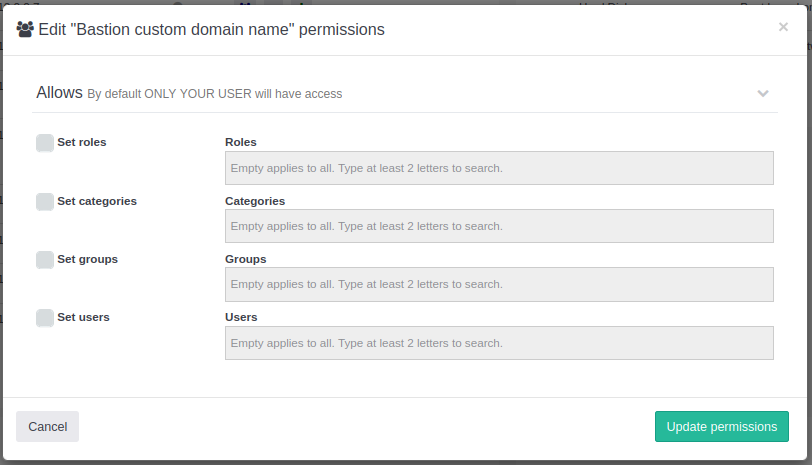Focus the Roles search field

[499, 168]
